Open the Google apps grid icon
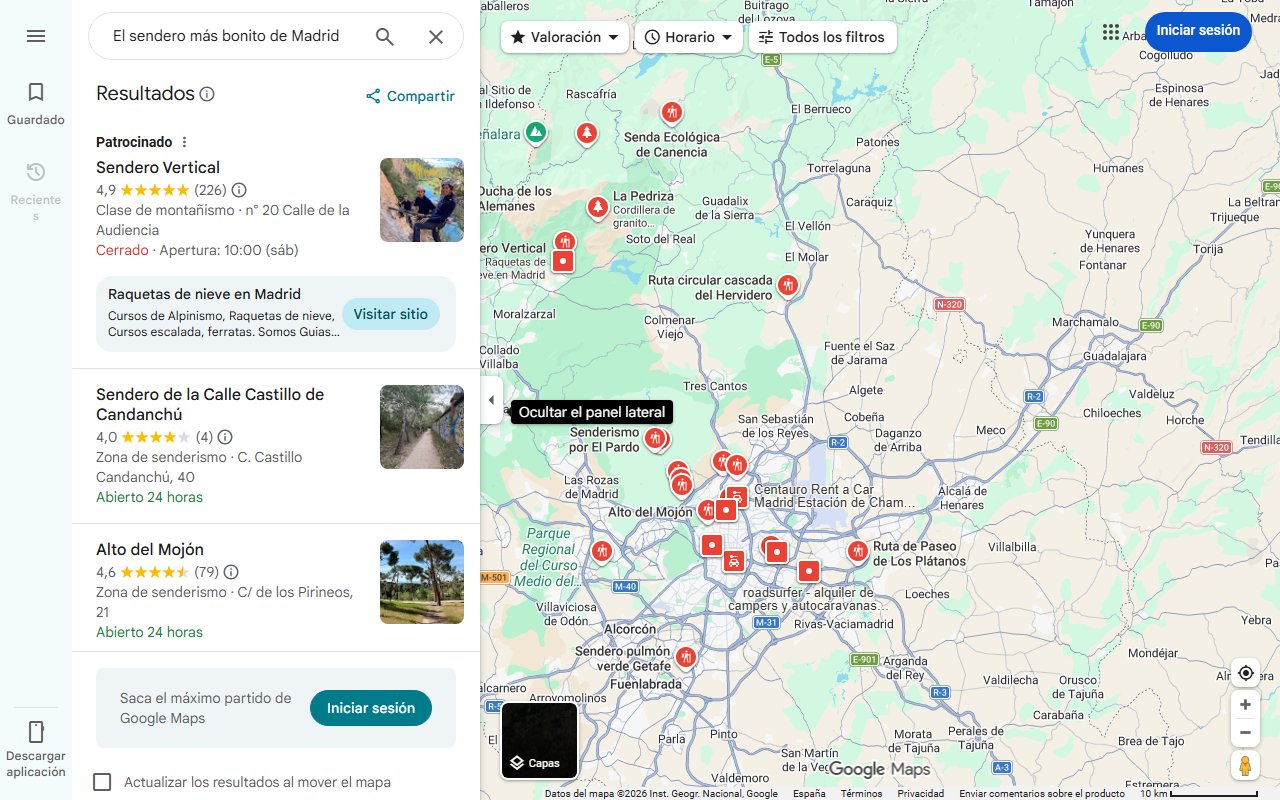The height and width of the screenshot is (800, 1280). point(1111,32)
